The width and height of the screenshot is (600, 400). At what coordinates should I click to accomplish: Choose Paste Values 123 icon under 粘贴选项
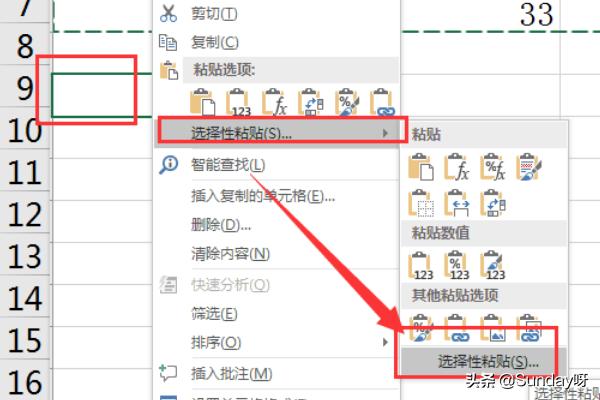coord(239,102)
